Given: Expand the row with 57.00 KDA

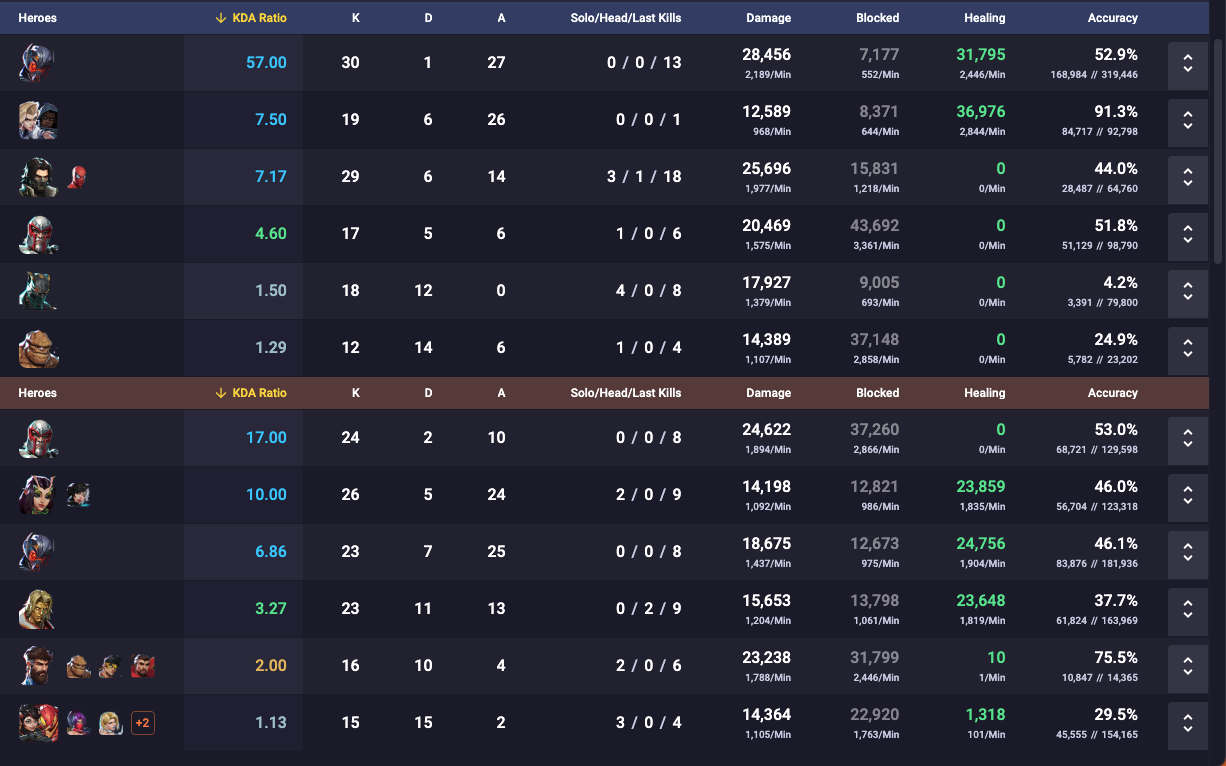Looking at the screenshot, I should coord(1187,63).
